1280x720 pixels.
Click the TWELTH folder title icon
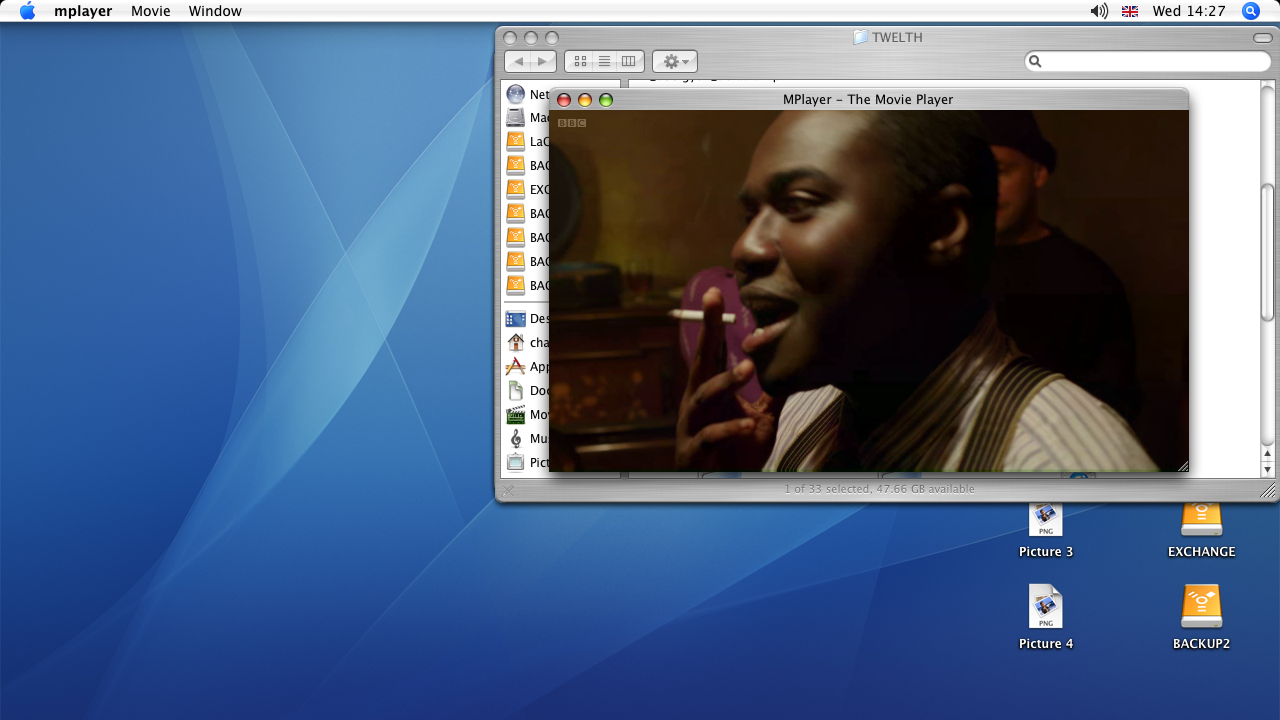[860, 37]
